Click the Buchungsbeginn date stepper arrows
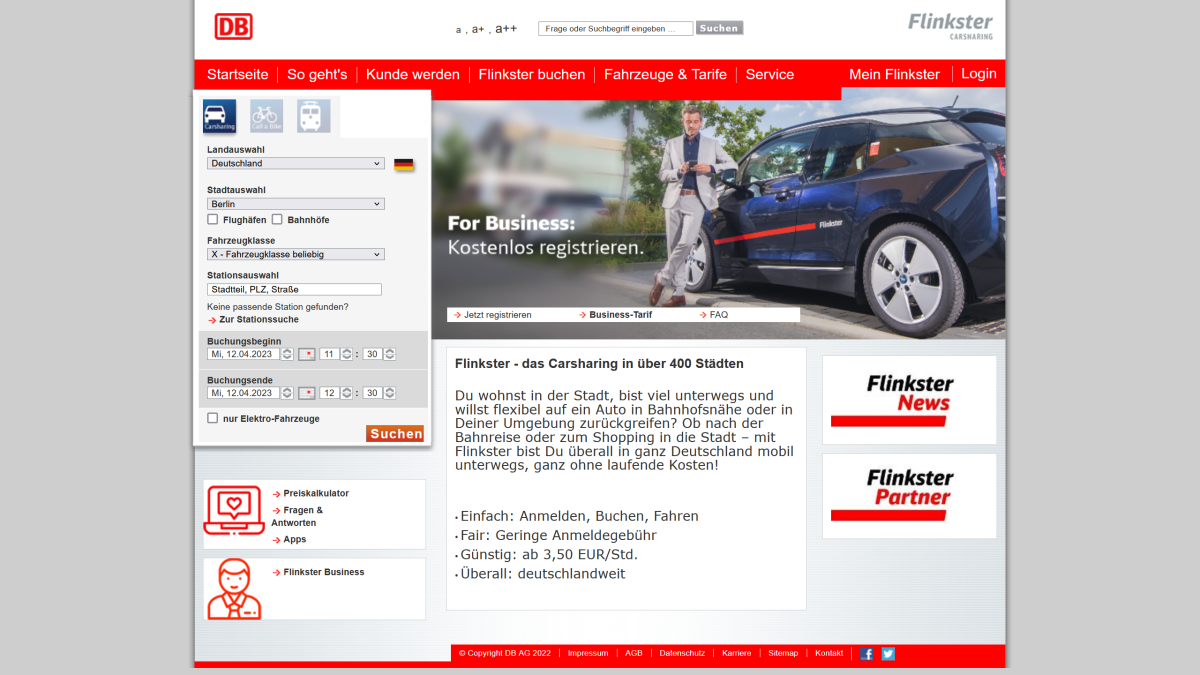Viewport: 1200px width, 675px height. (x=287, y=354)
